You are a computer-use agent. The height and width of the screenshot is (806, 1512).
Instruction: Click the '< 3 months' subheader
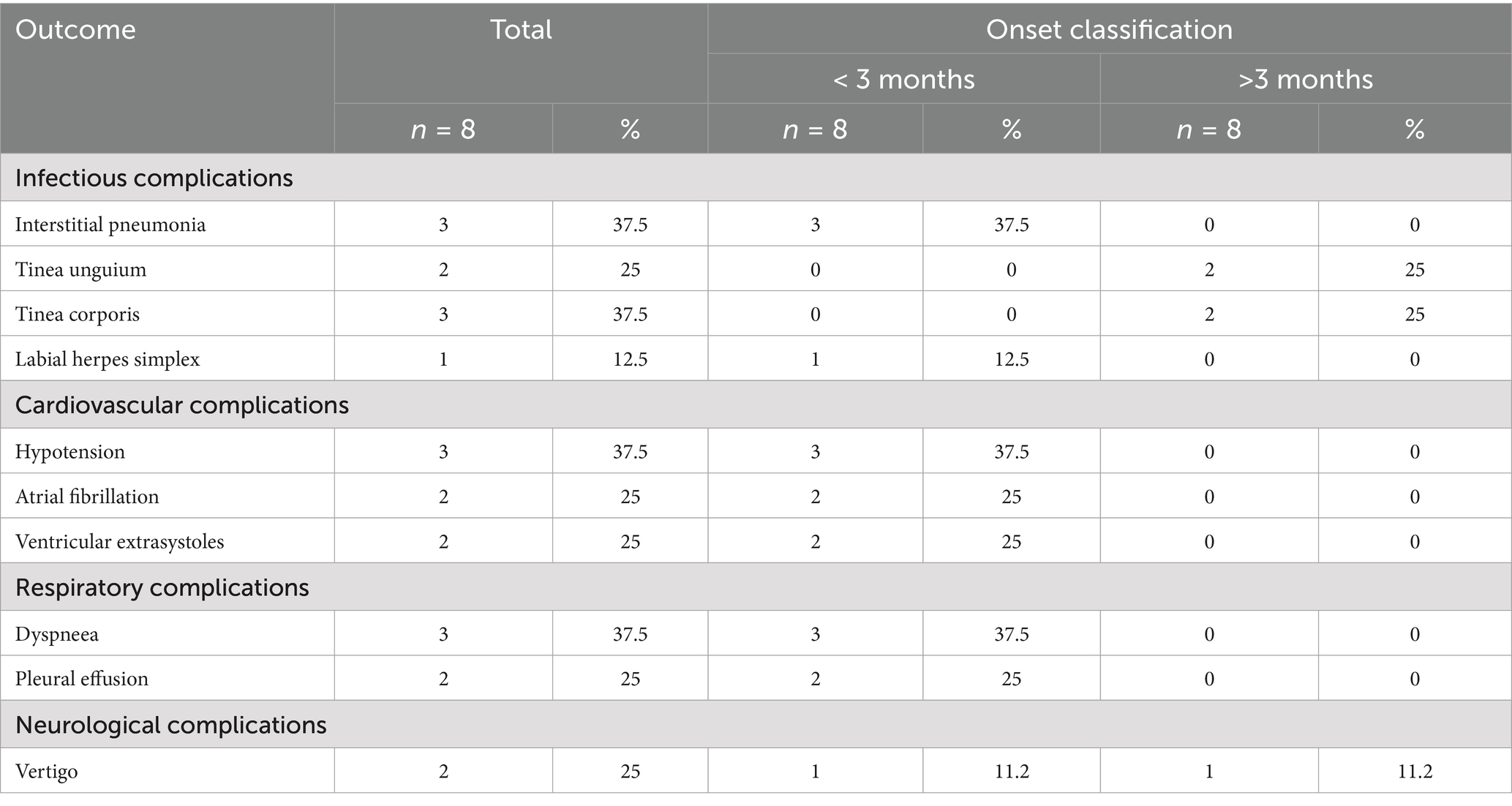click(x=903, y=79)
